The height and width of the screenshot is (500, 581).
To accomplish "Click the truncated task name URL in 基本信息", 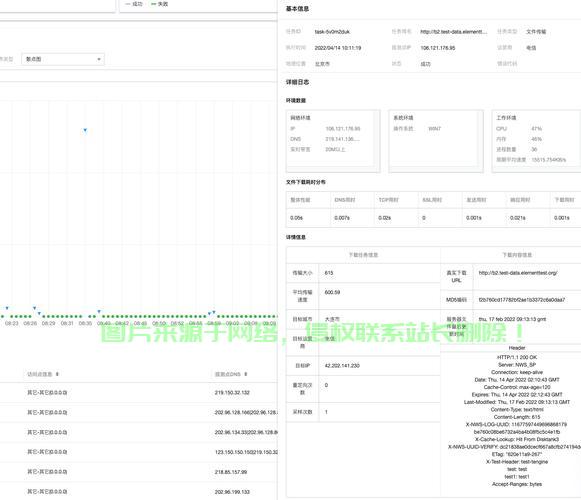I will (454, 32).
